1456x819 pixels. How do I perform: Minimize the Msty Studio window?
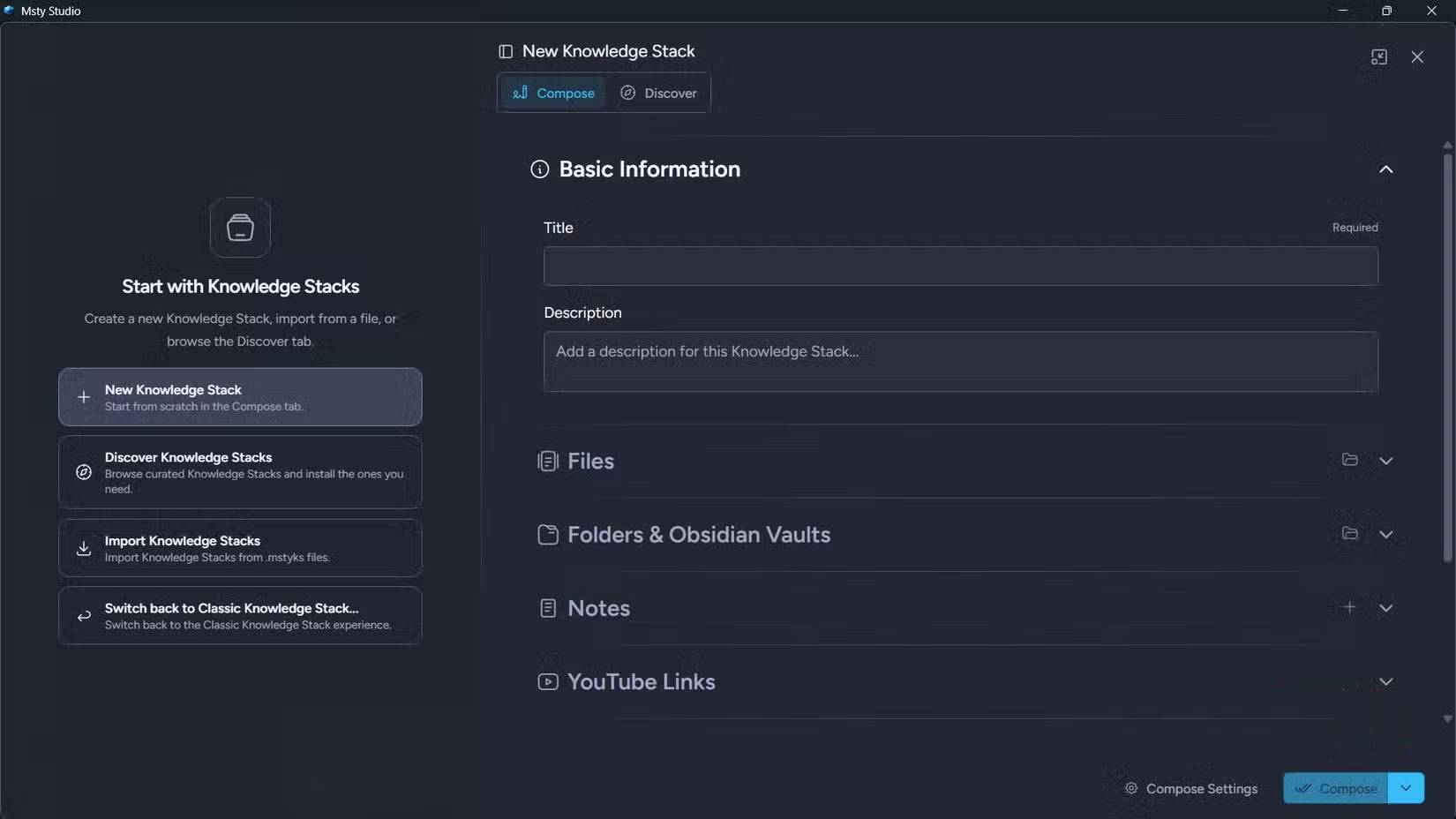[x=1343, y=11]
